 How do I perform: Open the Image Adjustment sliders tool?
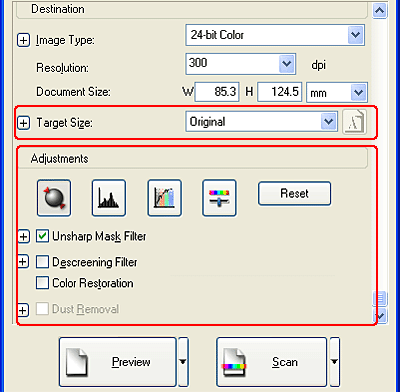click(219, 198)
